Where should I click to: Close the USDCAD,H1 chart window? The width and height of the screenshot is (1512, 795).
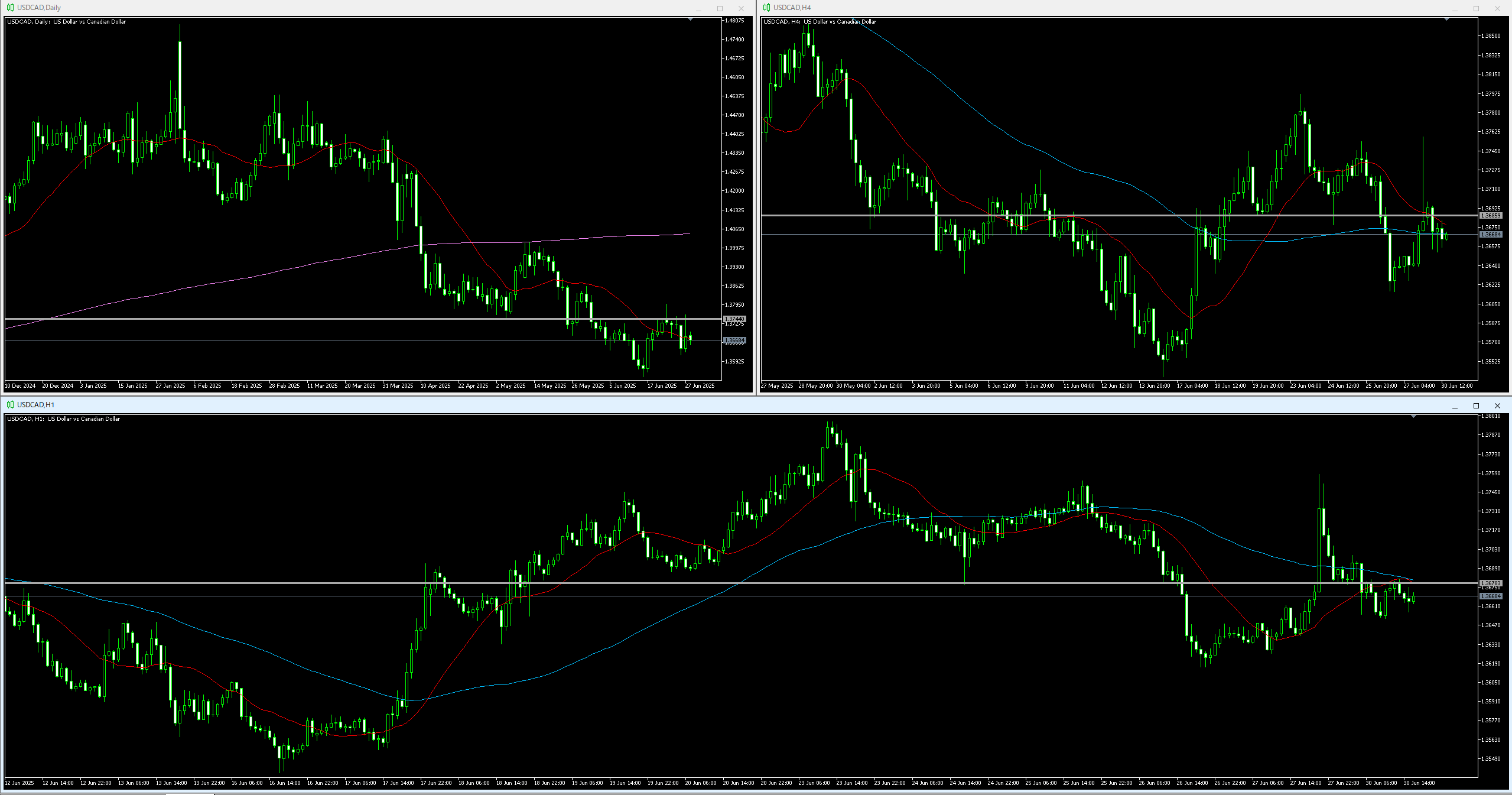pos(1497,405)
